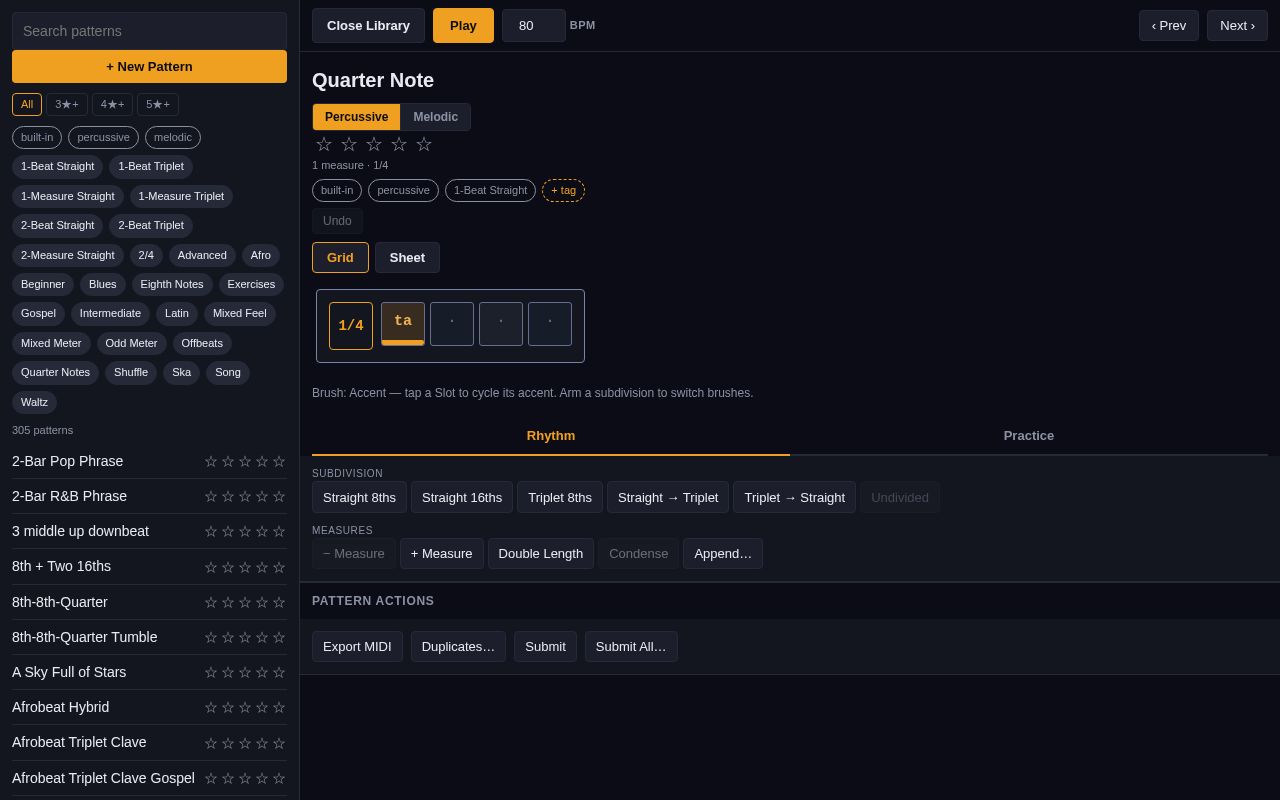Image resolution: width=1280 pixels, height=800 pixels.
Task: Start playback with Play button
Action: tap(463, 26)
